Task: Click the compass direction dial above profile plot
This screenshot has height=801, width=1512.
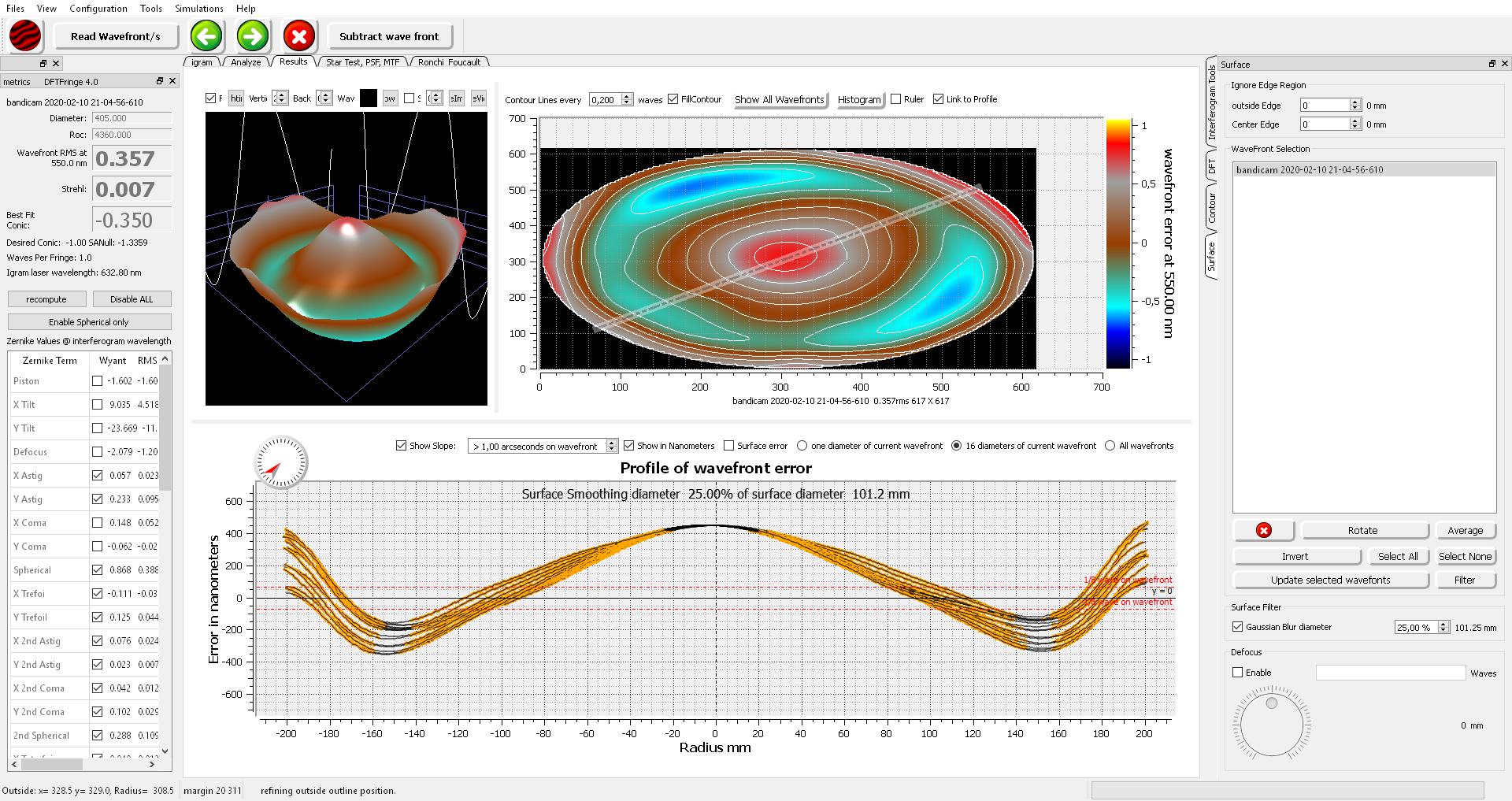Action: 281,462
